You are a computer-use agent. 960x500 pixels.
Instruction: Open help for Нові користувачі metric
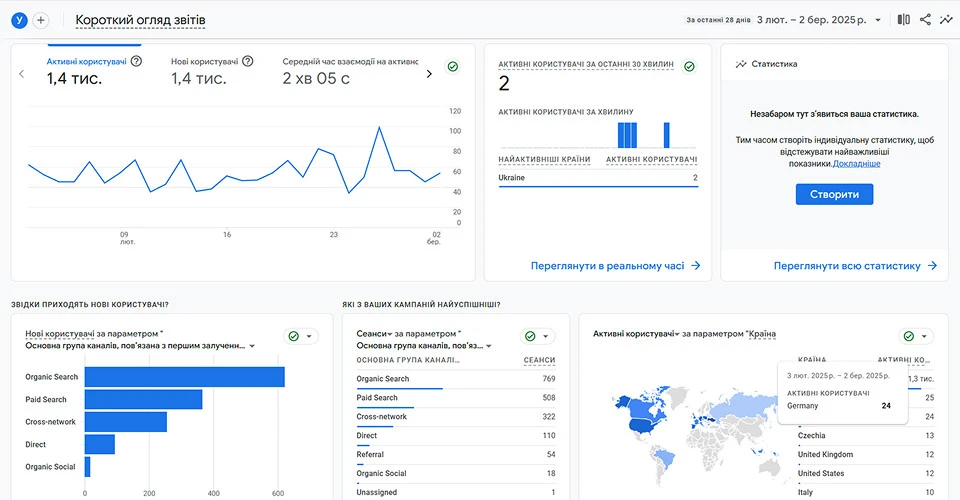pyautogui.click(x=247, y=61)
